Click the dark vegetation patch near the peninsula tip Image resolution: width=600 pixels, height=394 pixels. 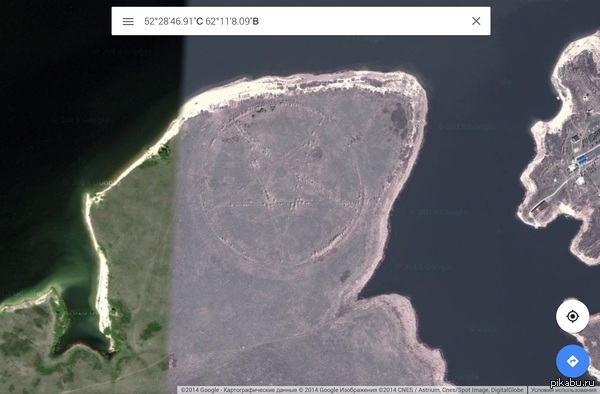tap(399, 116)
